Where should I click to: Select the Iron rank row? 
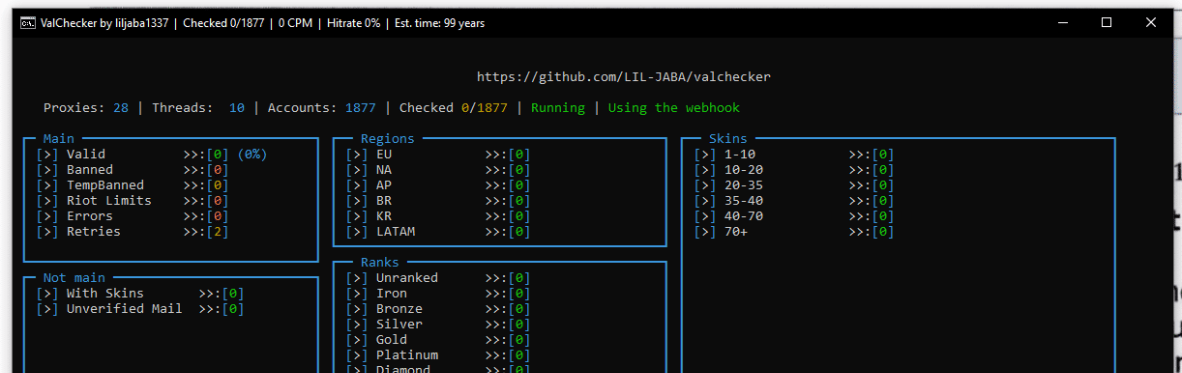438,293
